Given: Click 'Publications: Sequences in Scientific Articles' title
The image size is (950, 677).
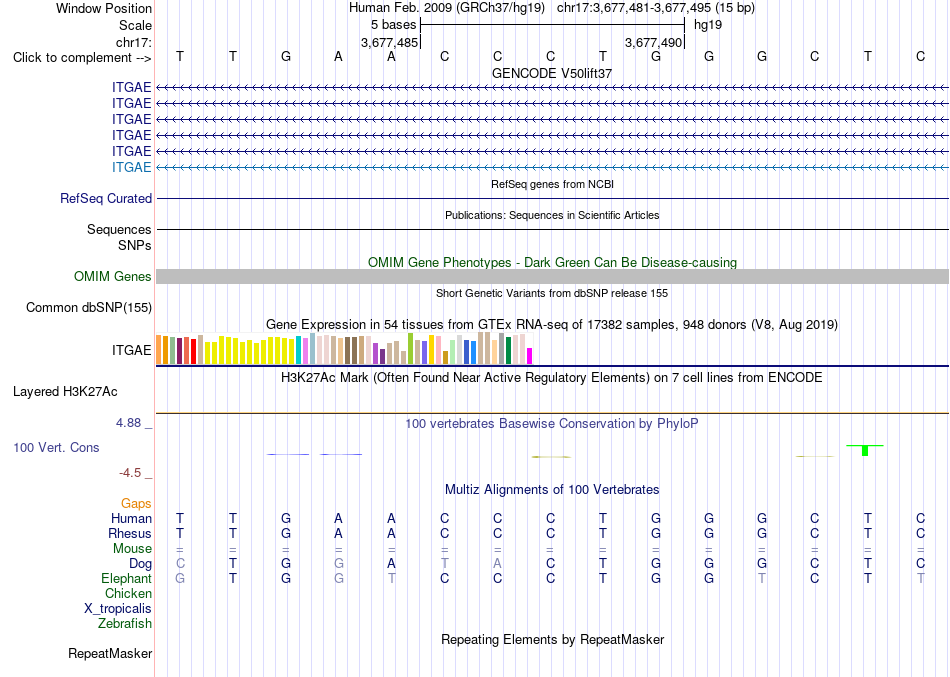Looking at the screenshot, I should point(552,215).
